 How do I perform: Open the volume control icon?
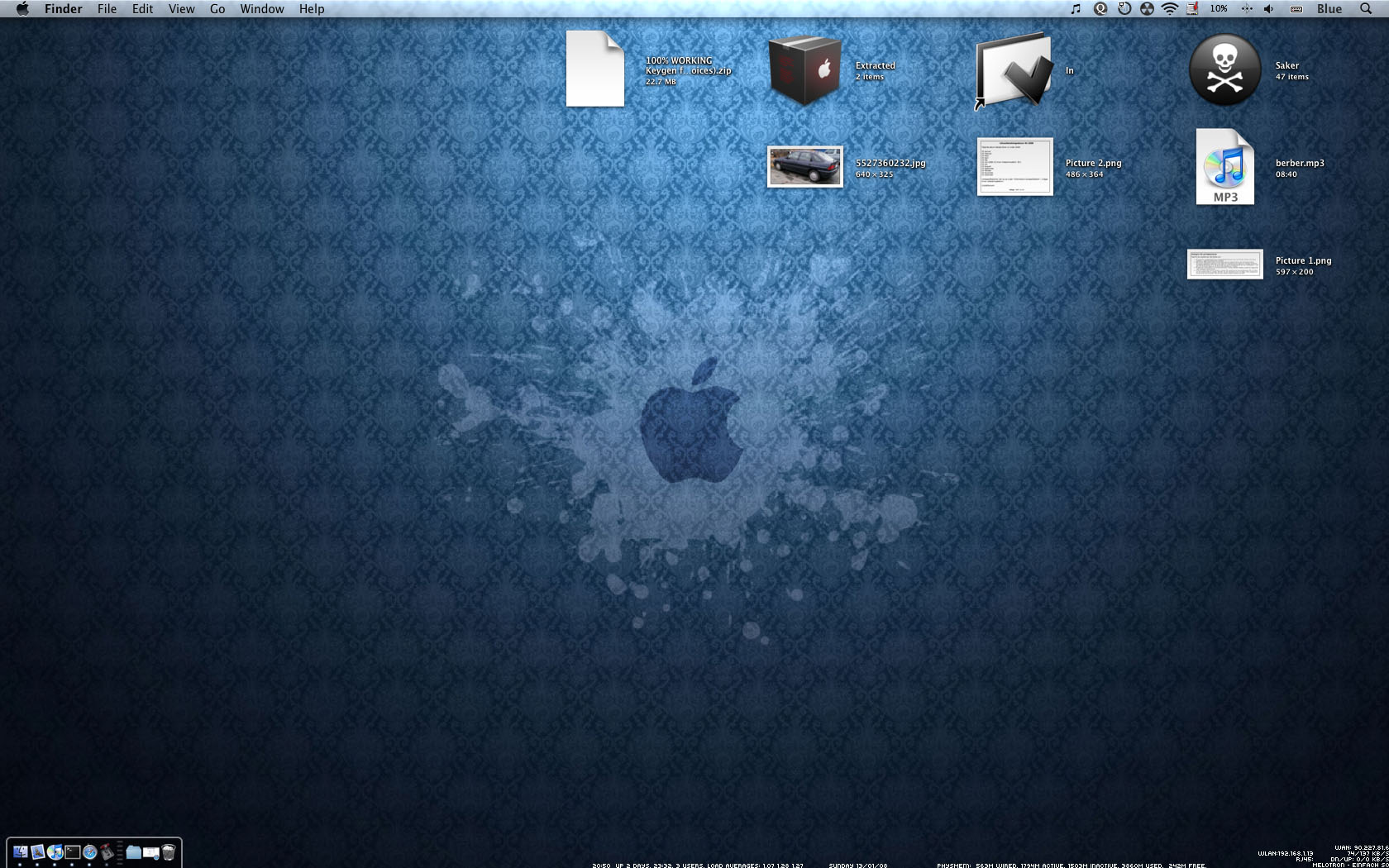point(1269,9)
